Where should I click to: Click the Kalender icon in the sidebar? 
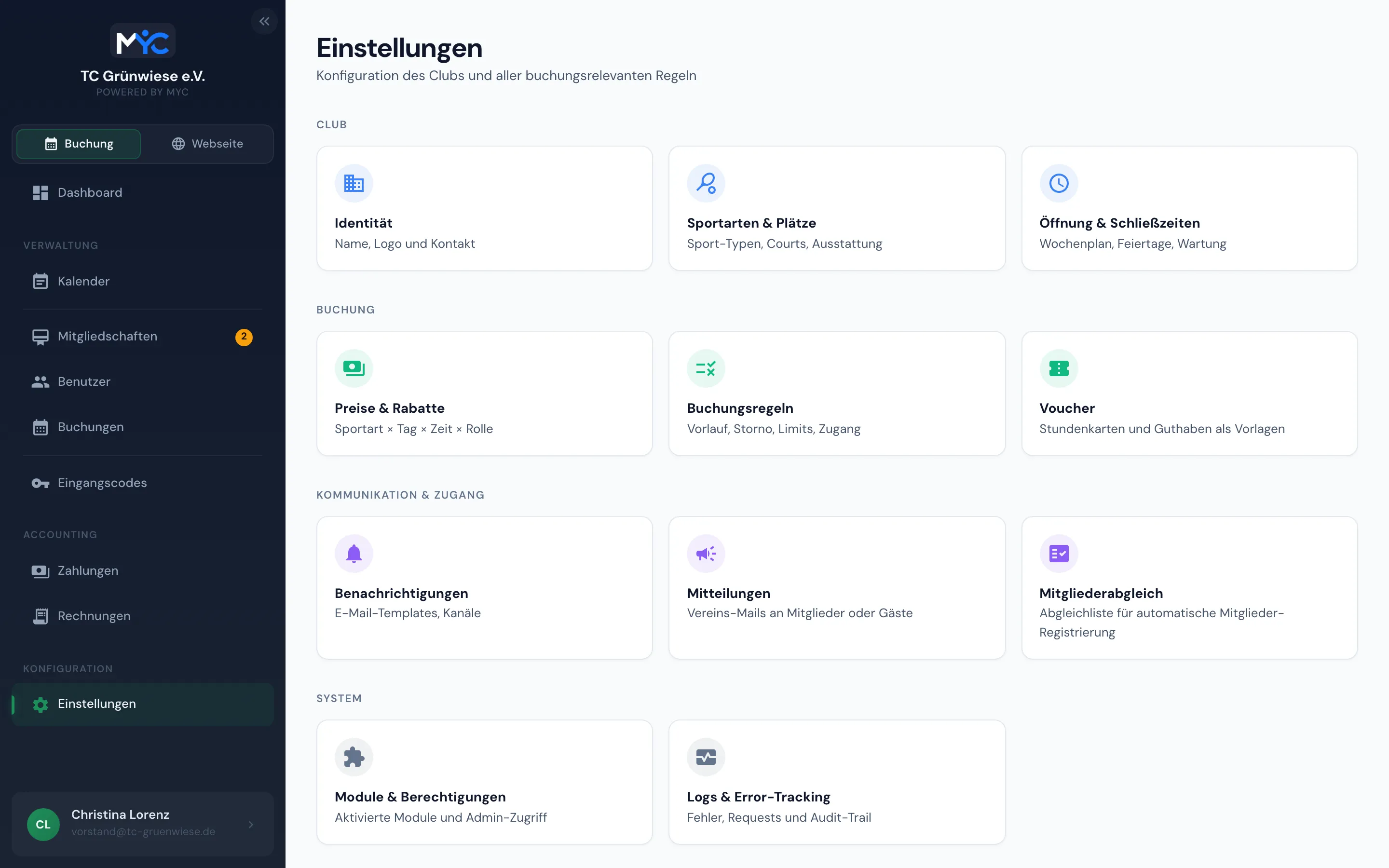click(40, 281)
